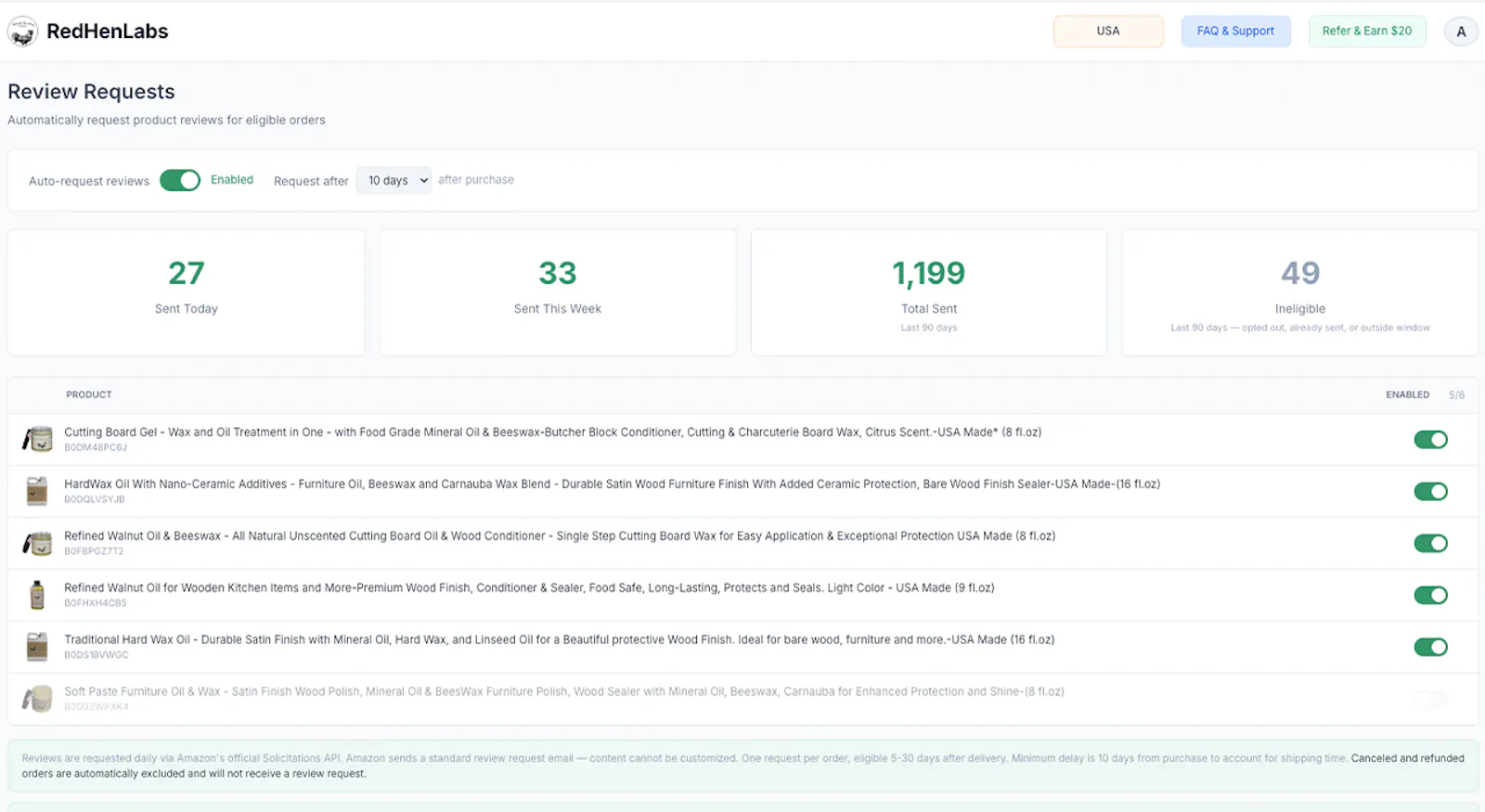
Task: Click the Sent This Week card showing 33
Action: [558, 292]
